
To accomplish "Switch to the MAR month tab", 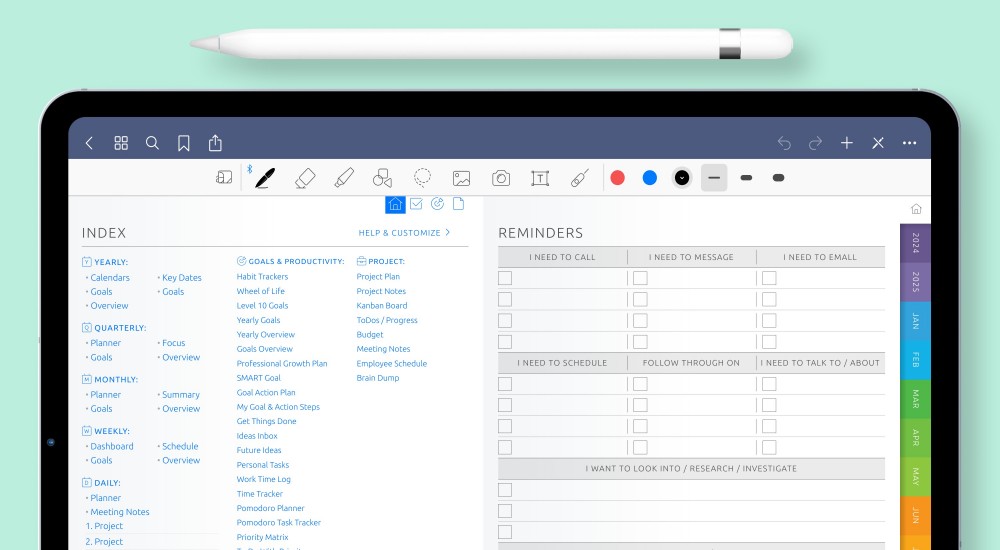I will coord(915,399).
